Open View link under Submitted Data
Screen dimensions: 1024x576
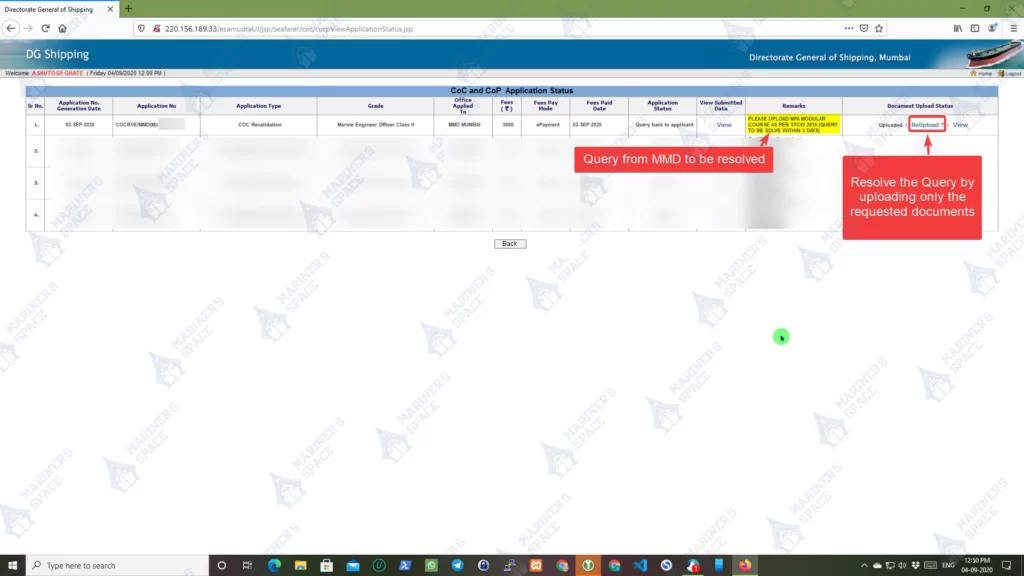(724, 125)
